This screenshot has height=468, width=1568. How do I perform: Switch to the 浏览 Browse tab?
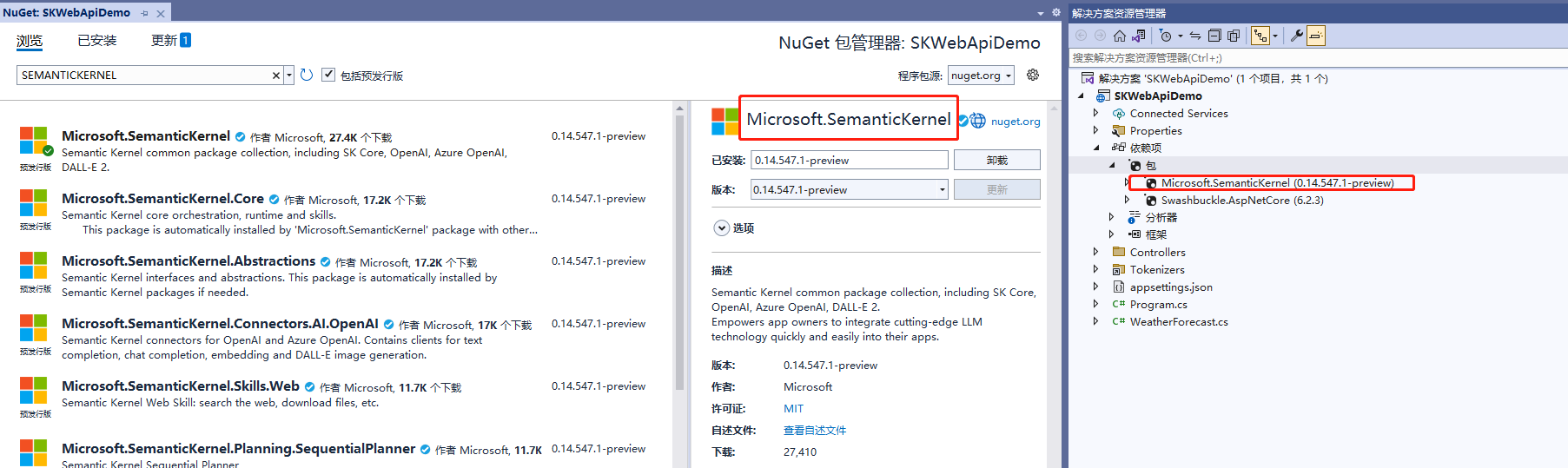click(29, 41)
